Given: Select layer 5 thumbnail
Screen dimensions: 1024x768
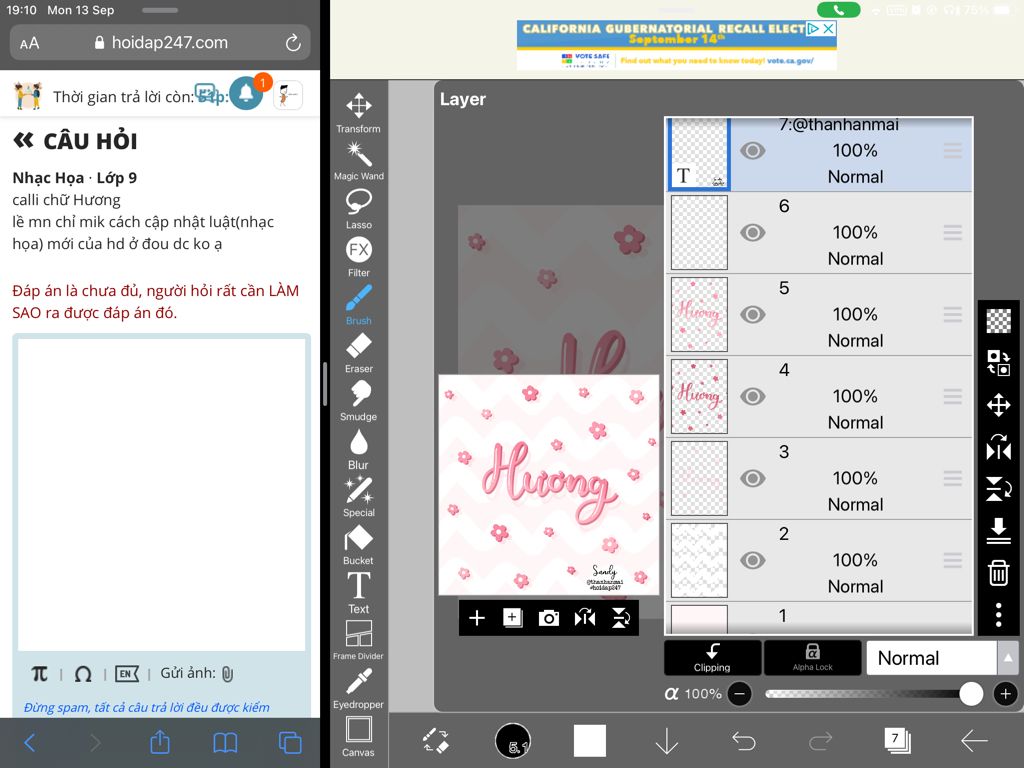Looking at the screenshot, I should 699,315.
